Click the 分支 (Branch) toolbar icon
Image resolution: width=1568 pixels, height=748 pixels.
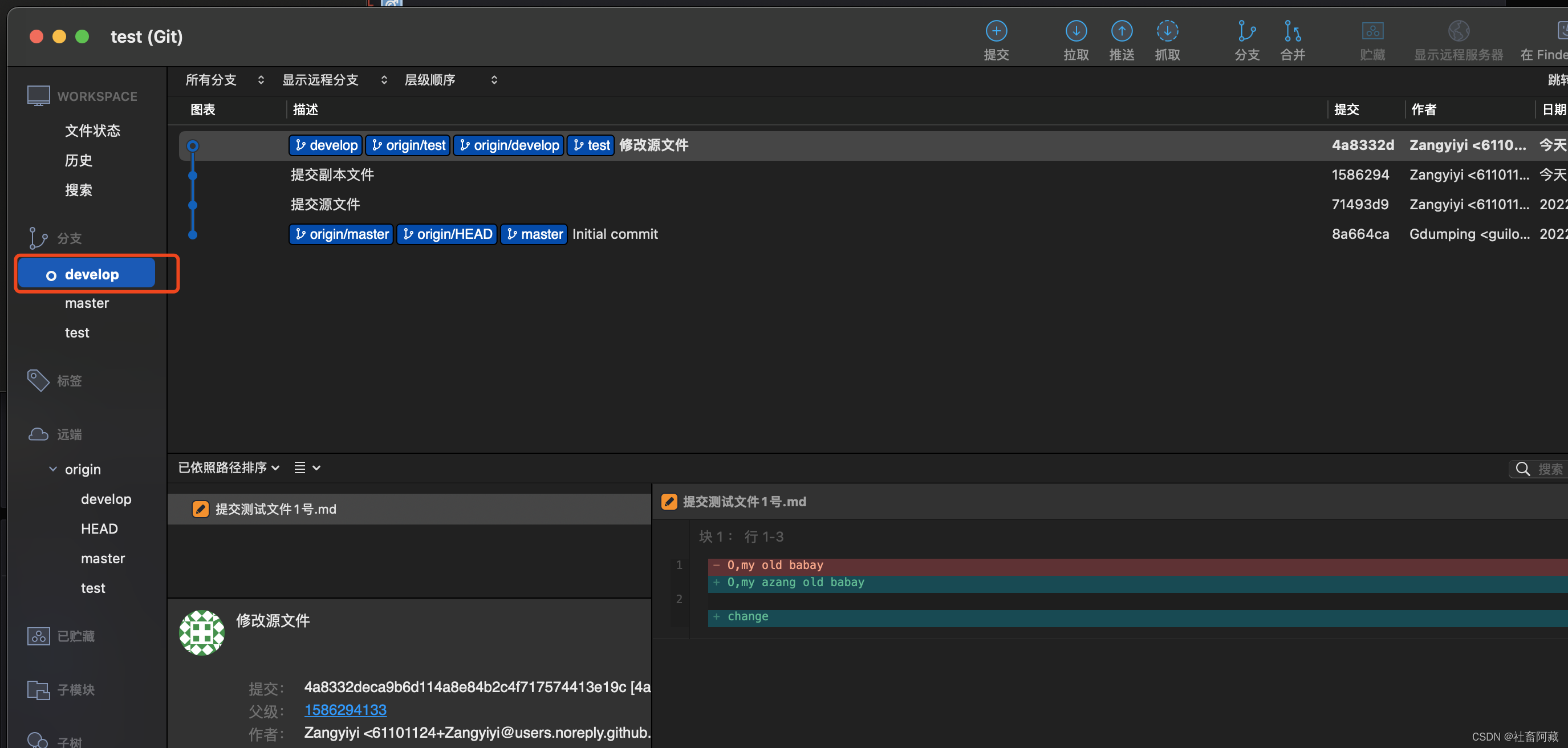[x=1246, y=31]
